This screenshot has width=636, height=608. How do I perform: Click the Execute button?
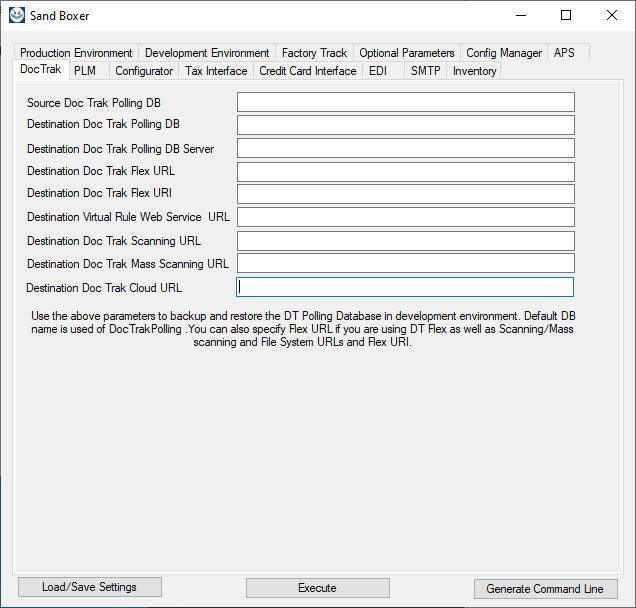(317, 588)
